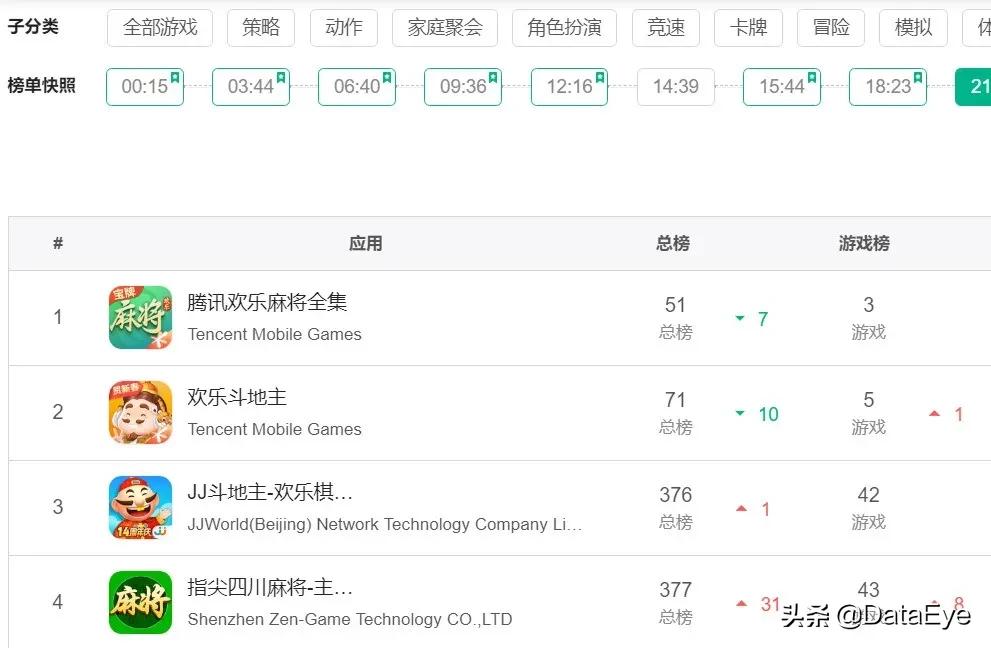991x648 pixels.
Task: Select the 全部游戏 subcategory filter
Action: [160, 28]
